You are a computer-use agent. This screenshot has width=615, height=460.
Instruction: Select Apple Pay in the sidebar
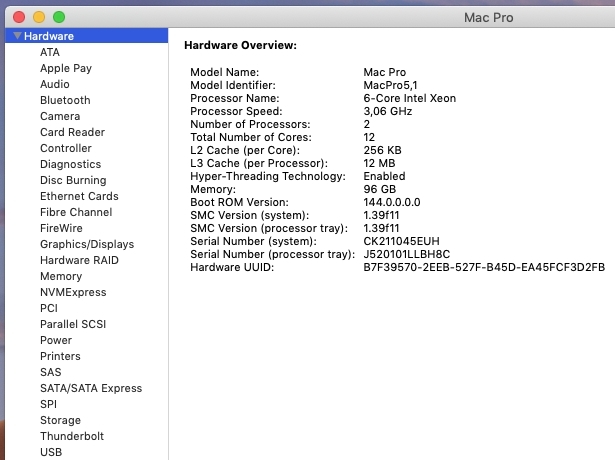(66, 68)
